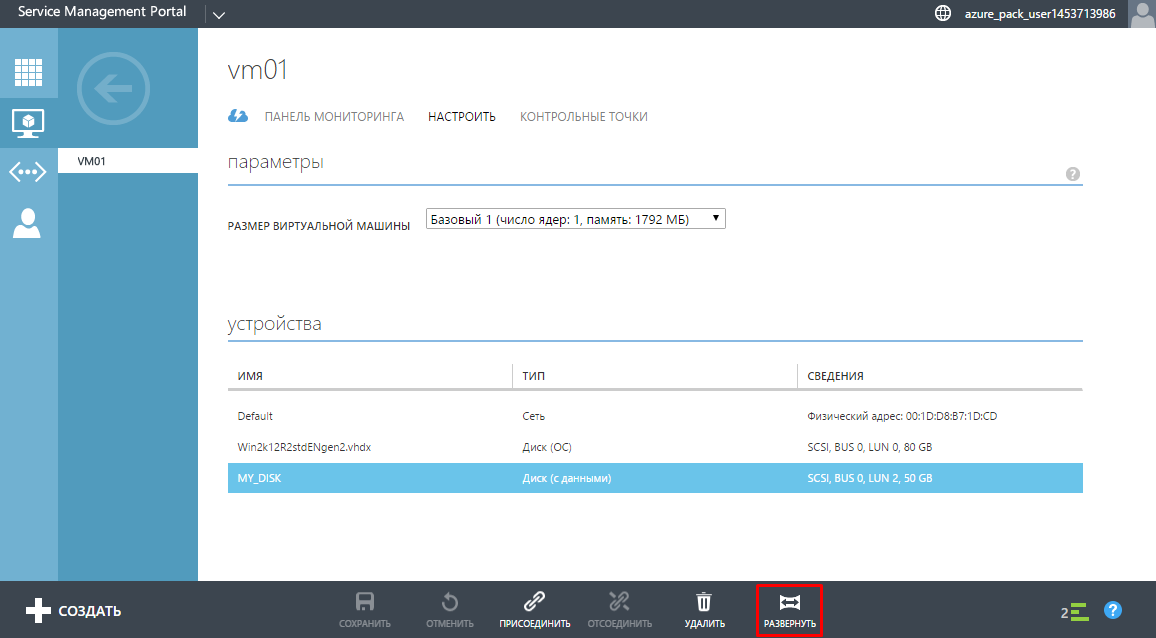Open the language globe icon
The image size is (1156, 638).
(x=942, y=14)
